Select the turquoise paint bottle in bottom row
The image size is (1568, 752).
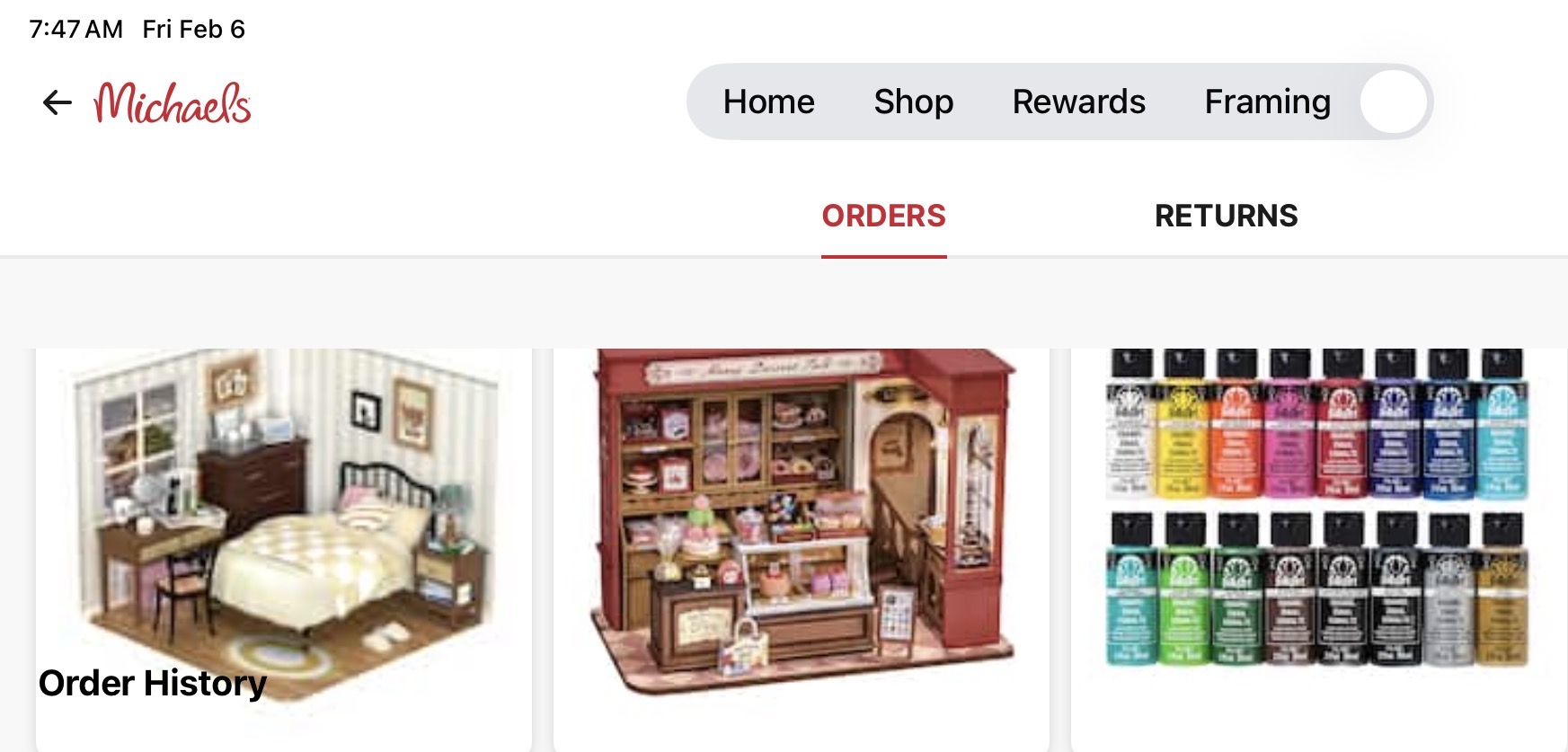pos(1130,588)
